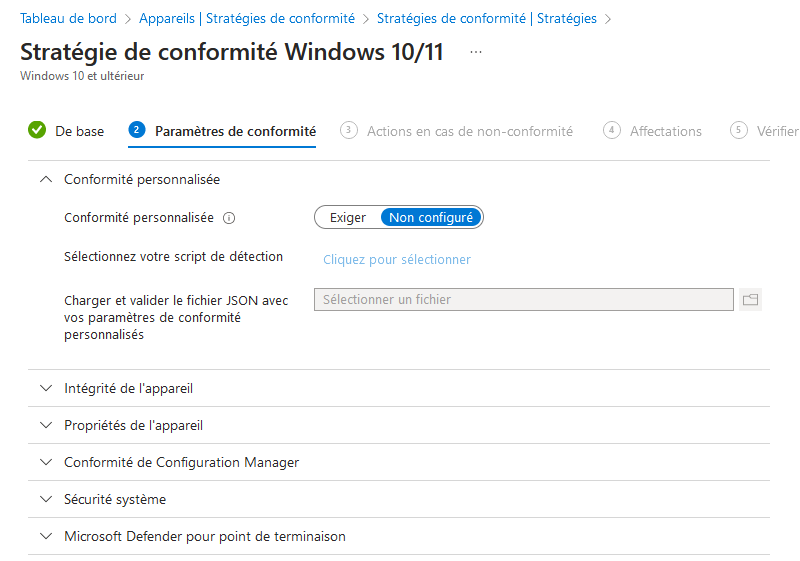
Task: Collapse the Conformité personnalisée section
Action: [x=45, y=180]
